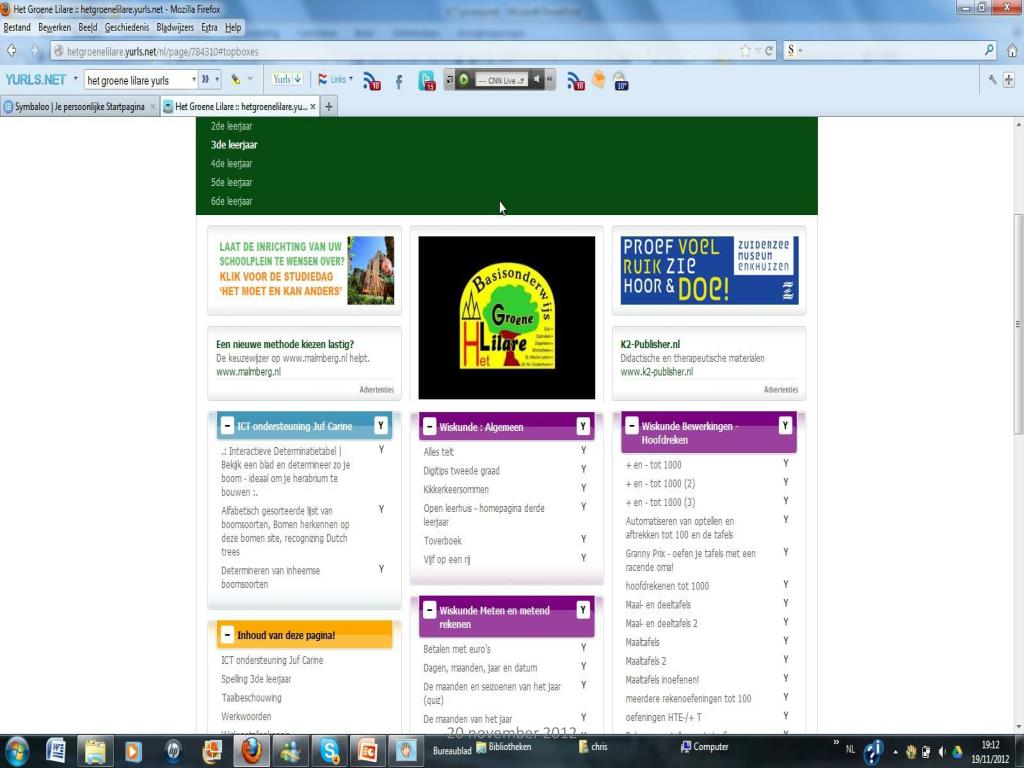Open the Twitter toolbar icon with badge

[426, 80]
